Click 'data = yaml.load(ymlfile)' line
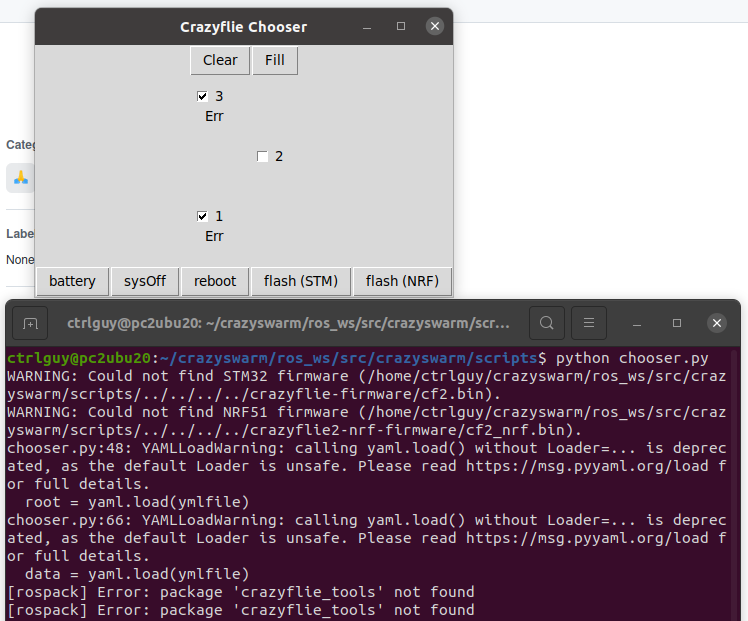The width and height of the screenshot is (748, 621). pos(137,574)
